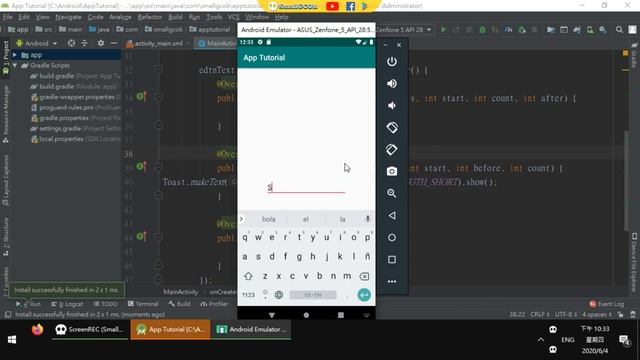
Task: Show hidden tray icons chevron
Action: tap(541, 340)
